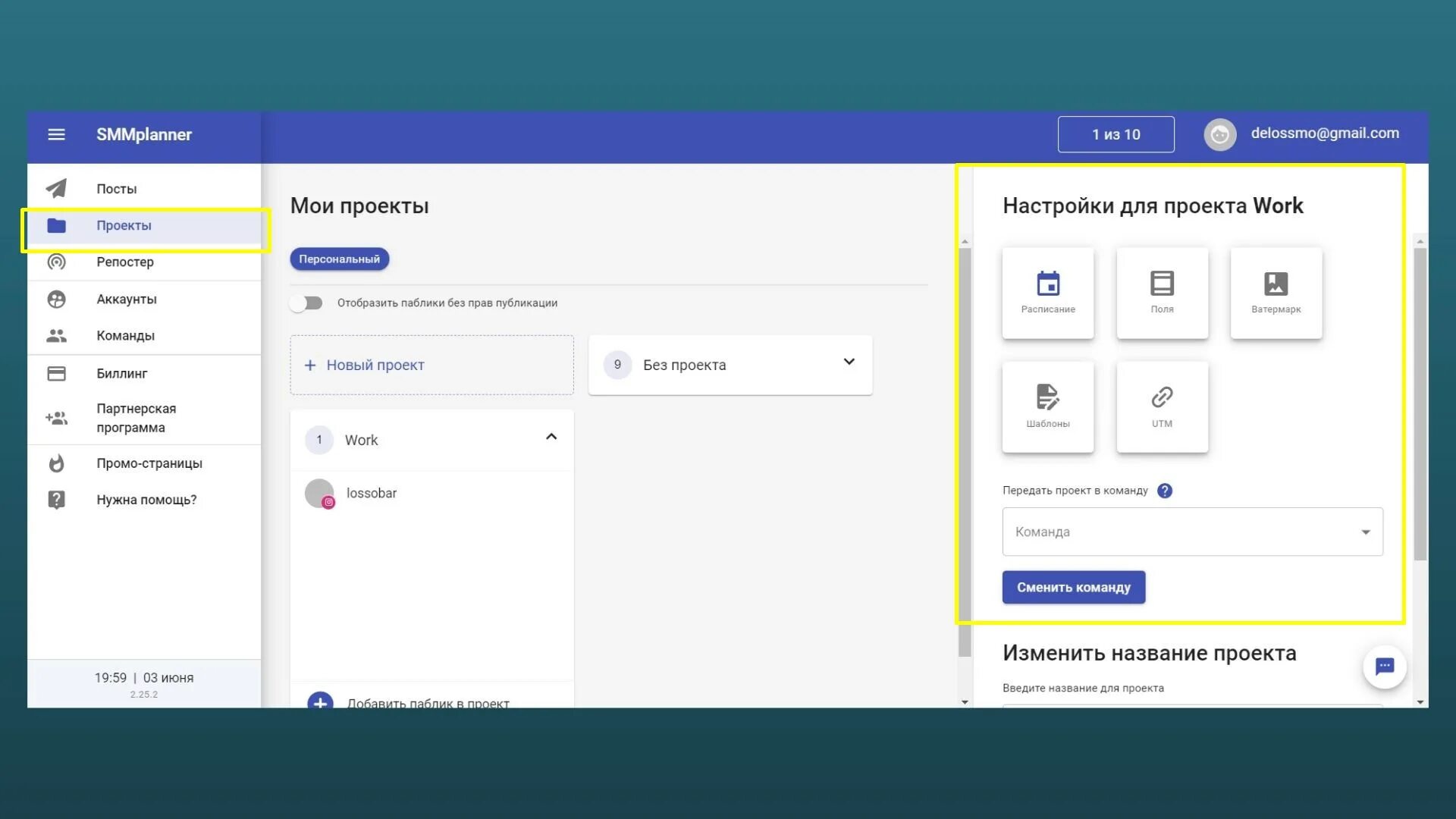Click the help question mark near Передать проект
This screenshot has height=819, width=1456.
(x=1165, y=491)
